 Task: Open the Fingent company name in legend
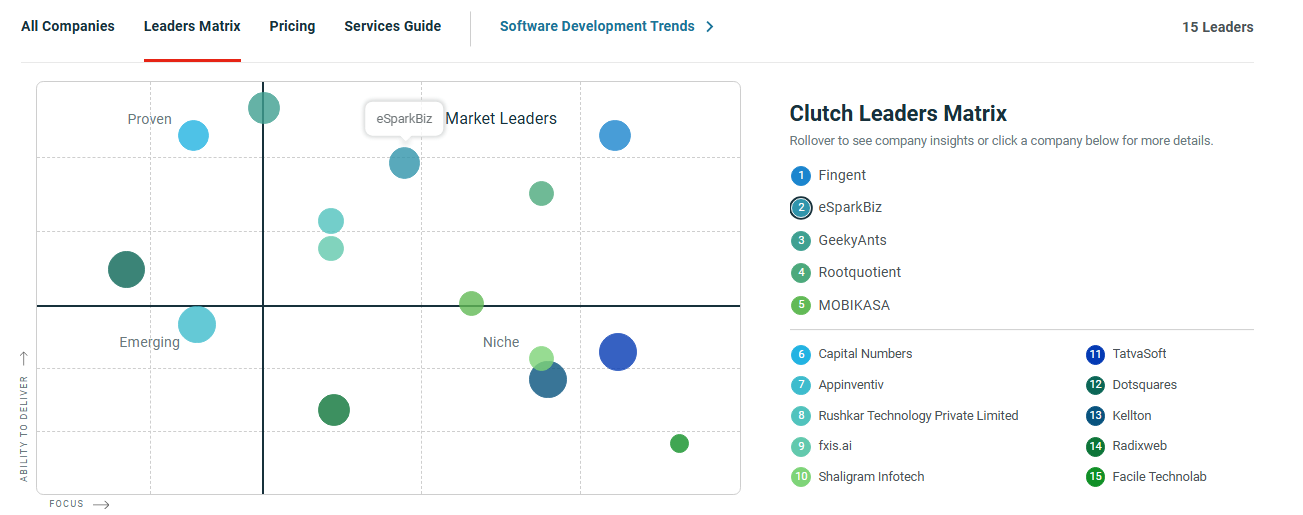point(842,176)
